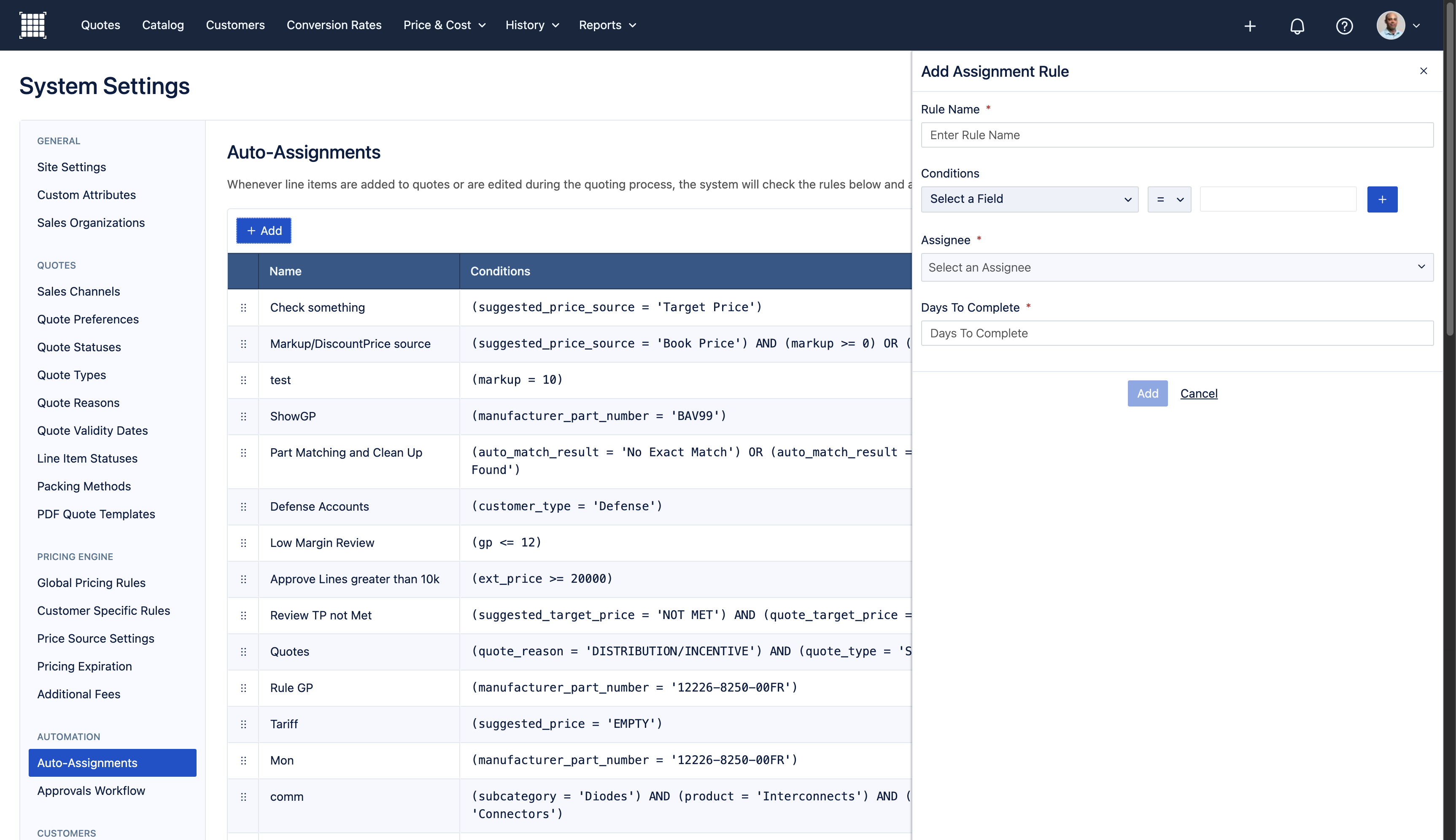The height and width of the screenshot is (840, 1456).
Task: Open the help question mark icon
Action: click(1345, 26)
